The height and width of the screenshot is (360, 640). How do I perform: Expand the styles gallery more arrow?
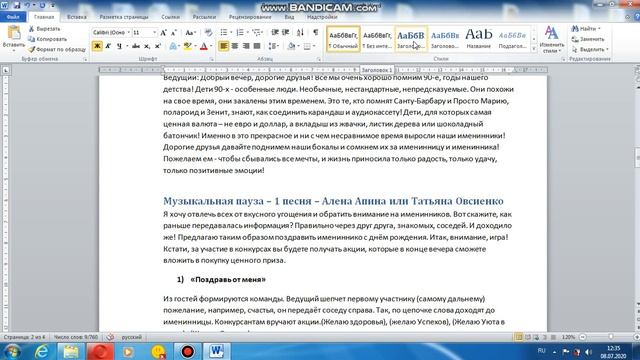[x=533, y=49]
